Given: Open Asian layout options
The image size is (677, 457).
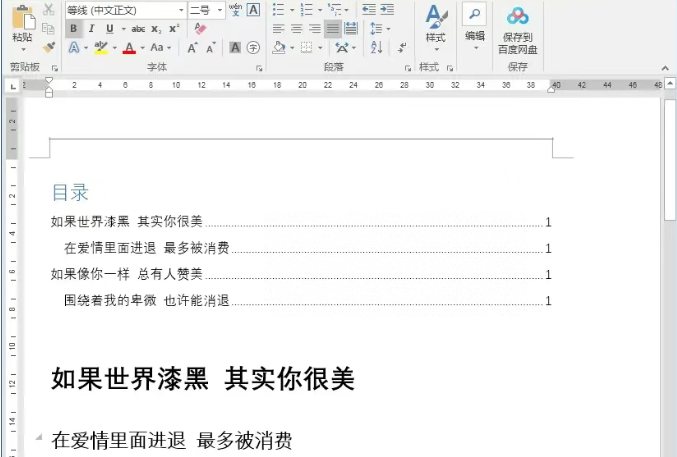Looking at the screenshot, I should click(x=345, y=48).
